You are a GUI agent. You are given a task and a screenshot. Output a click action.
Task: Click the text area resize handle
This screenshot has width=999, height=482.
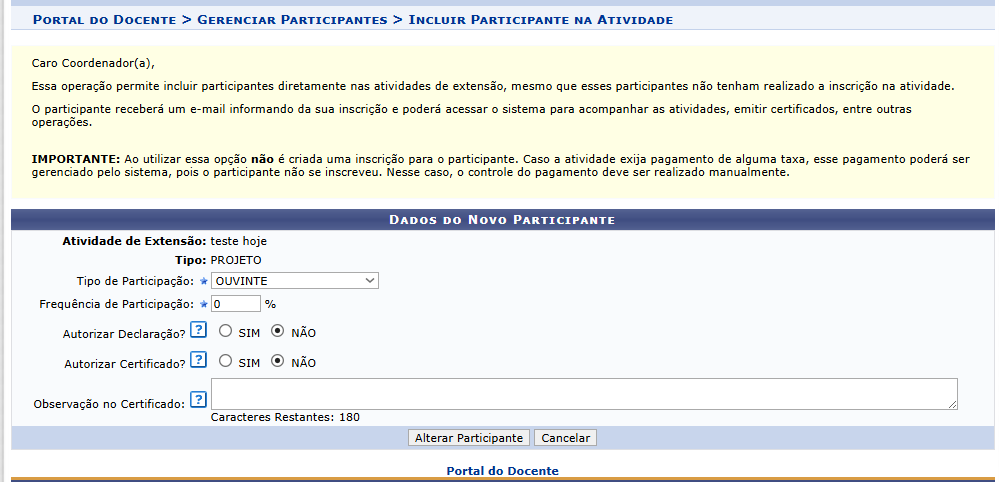952,405
